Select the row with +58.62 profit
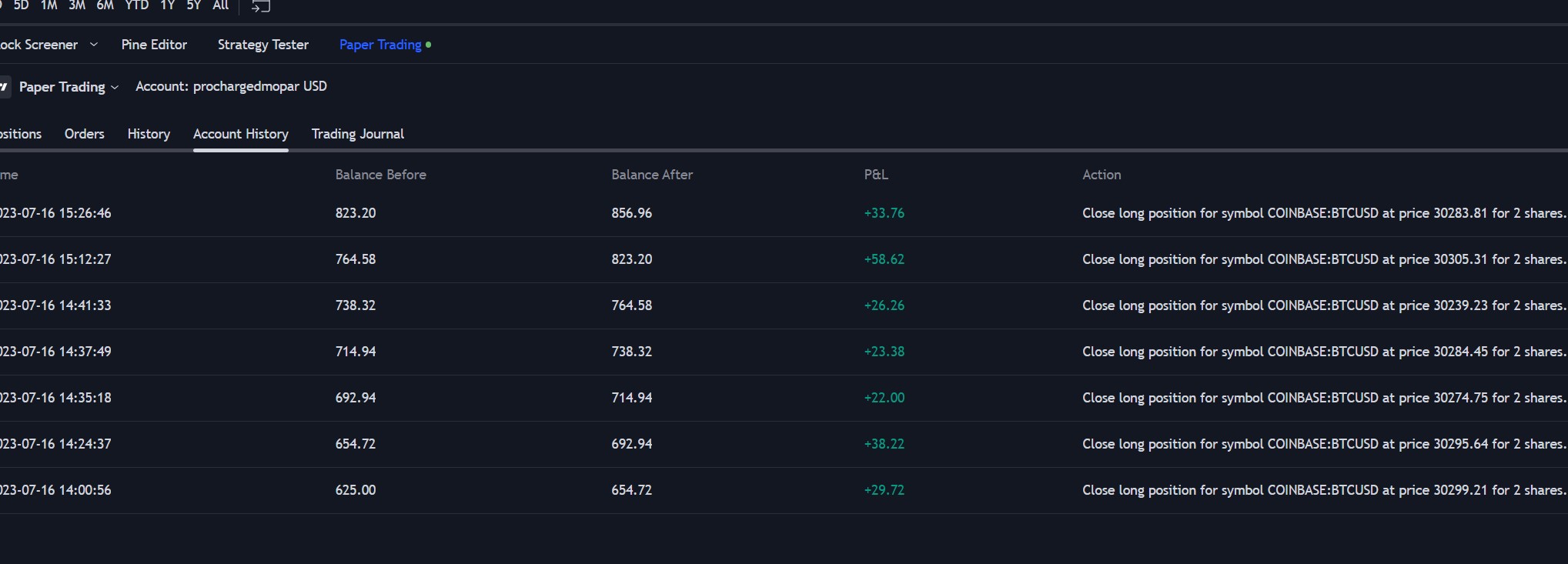Viewport: 1568px width, 564px height. tap(884, 259)
